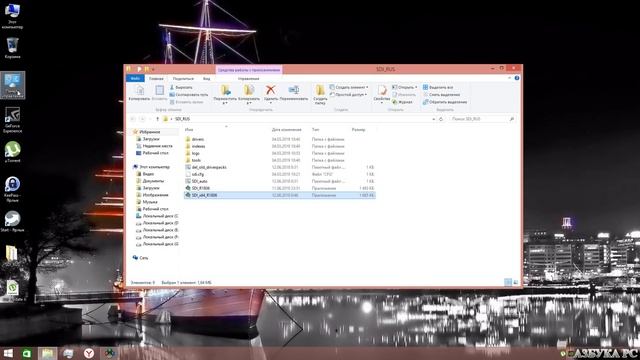
Task: Click the pink application tools contextual tab
Action: 249,70
